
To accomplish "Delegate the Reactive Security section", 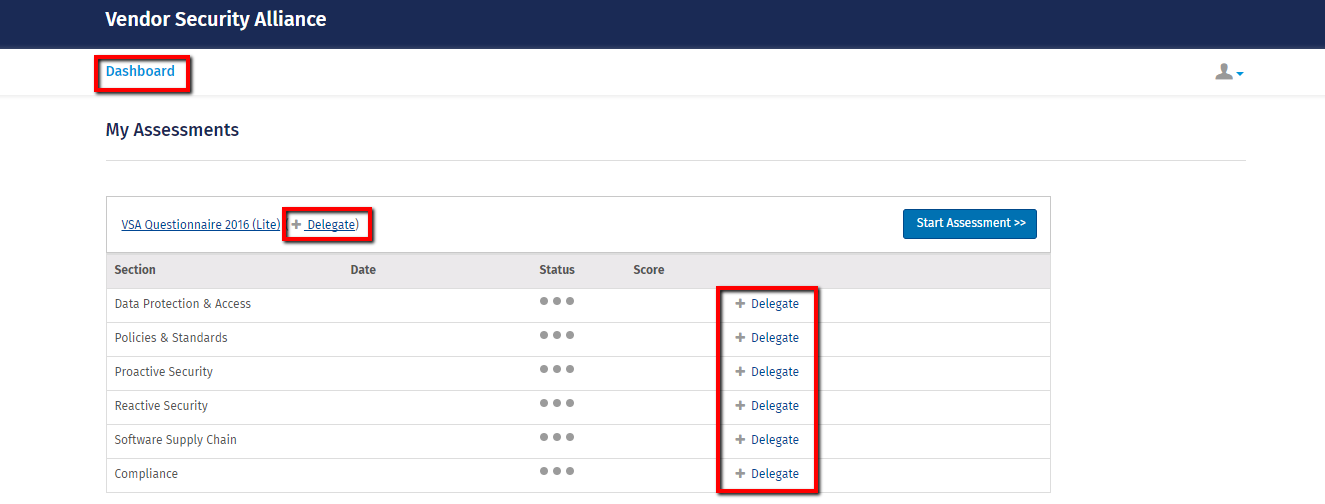I will point(767,406).
